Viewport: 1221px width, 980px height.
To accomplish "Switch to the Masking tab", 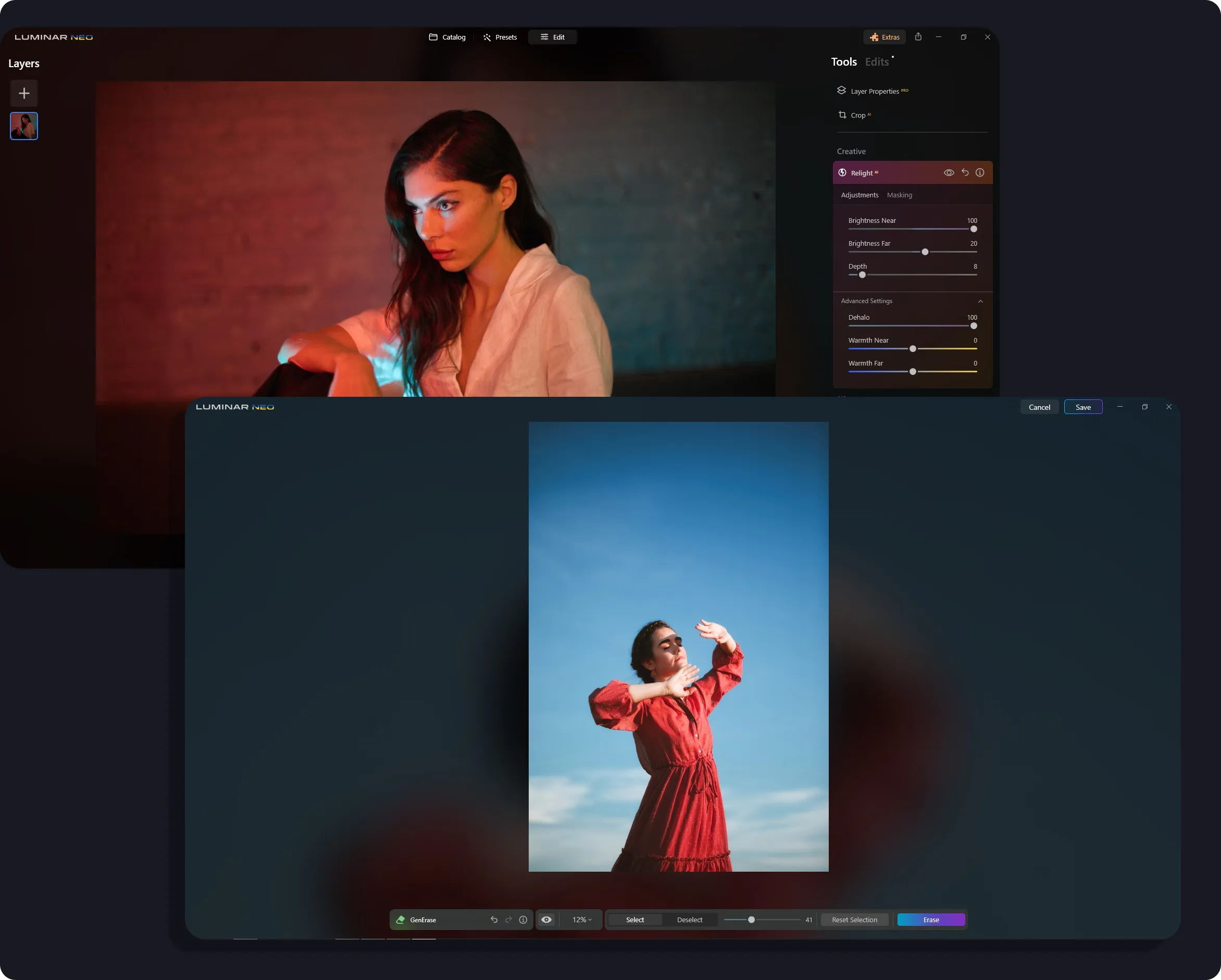I will click(899, 195).
